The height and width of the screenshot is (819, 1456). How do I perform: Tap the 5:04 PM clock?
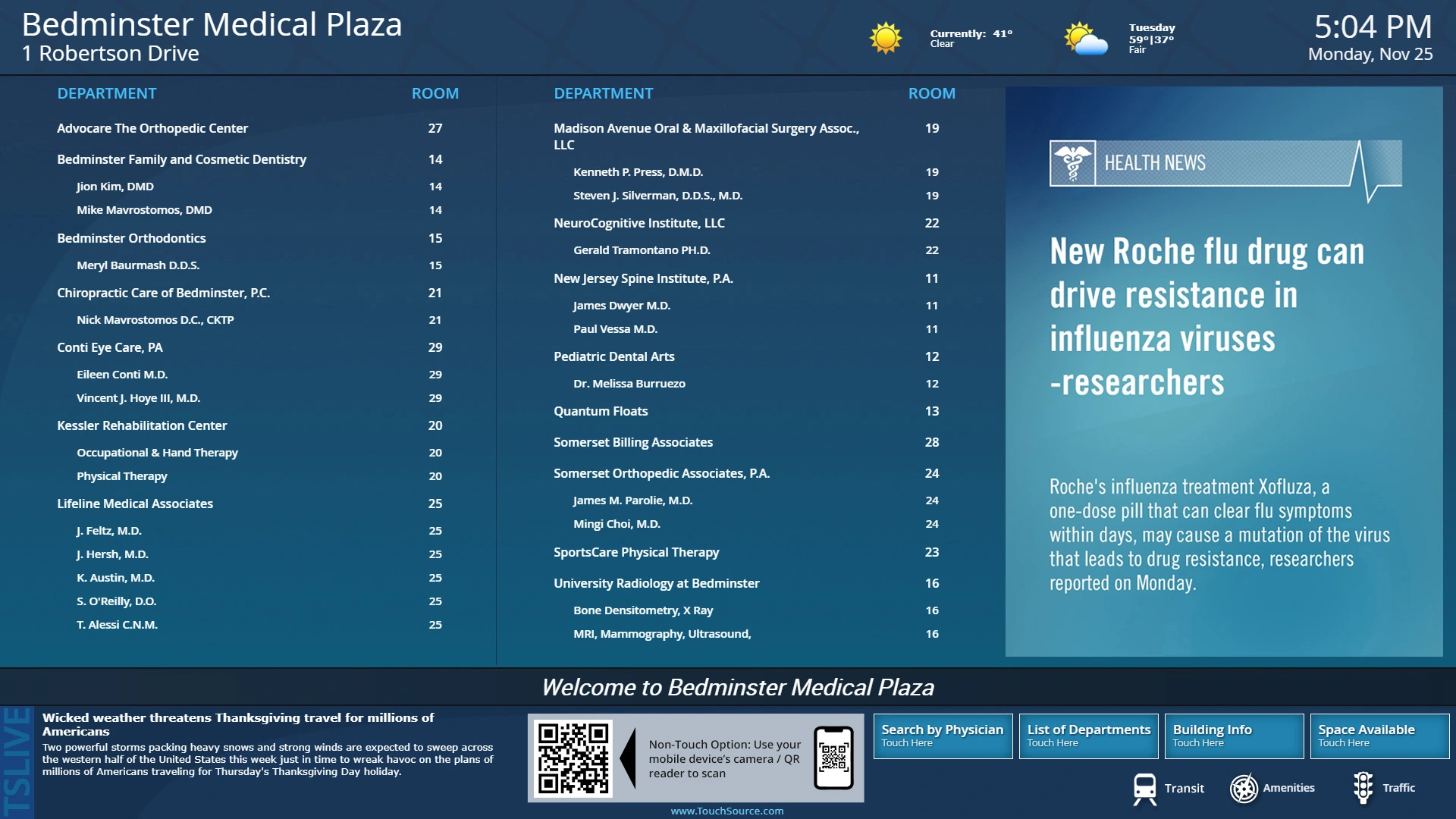[1373, 27]
